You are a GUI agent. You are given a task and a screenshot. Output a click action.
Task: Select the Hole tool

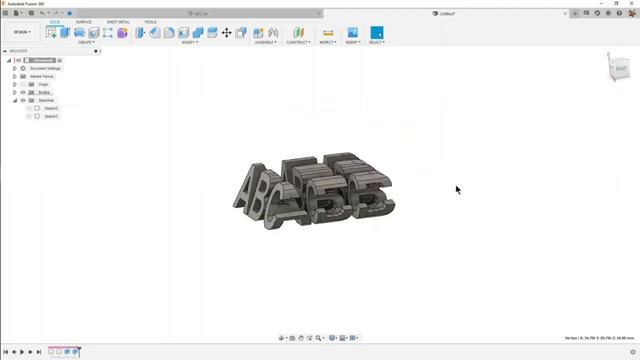[93, 33]
